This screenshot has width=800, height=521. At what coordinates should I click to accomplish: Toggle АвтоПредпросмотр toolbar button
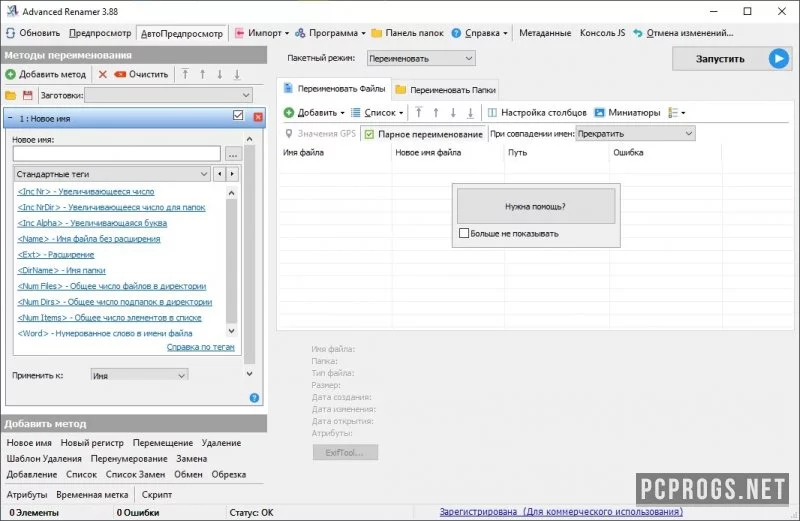tap(182, 34)
